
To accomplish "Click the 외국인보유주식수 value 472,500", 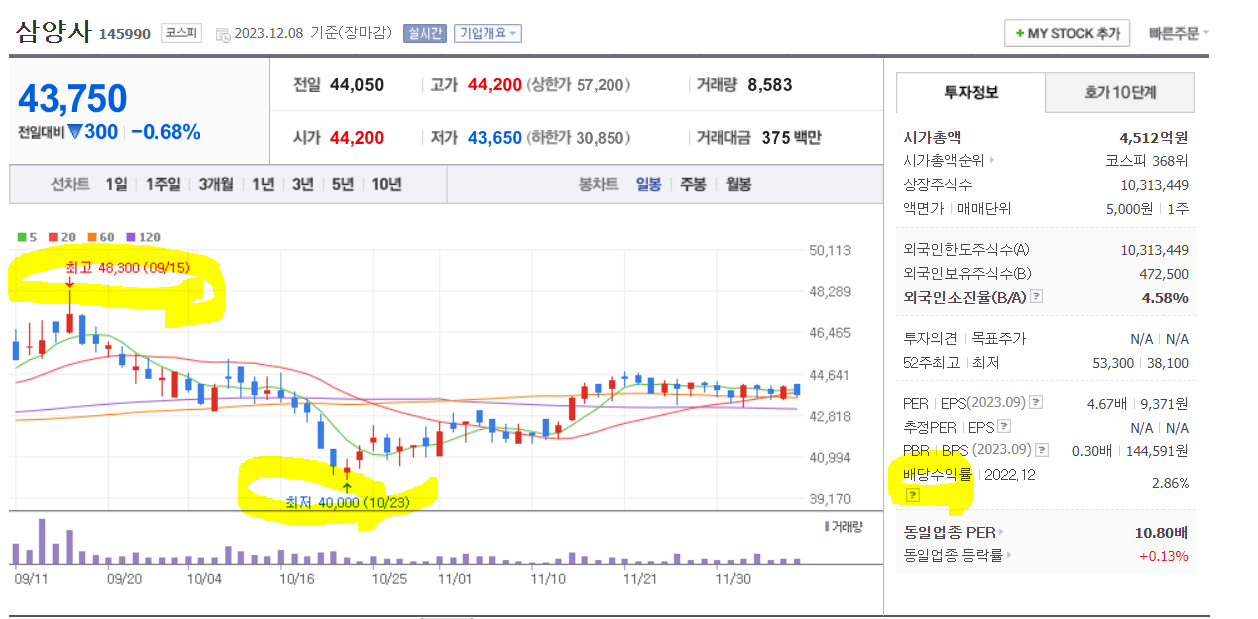I will click(1164, 274).
